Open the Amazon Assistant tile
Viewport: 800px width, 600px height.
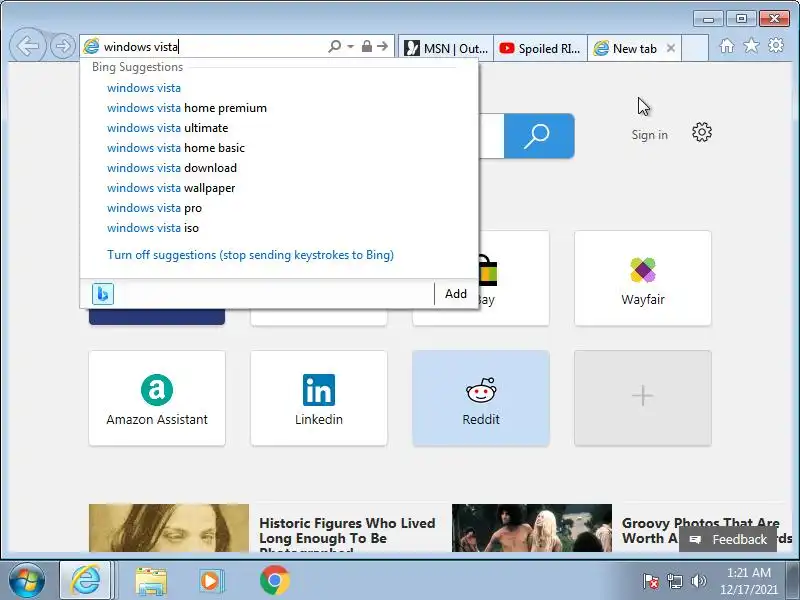tap(157, 398)
